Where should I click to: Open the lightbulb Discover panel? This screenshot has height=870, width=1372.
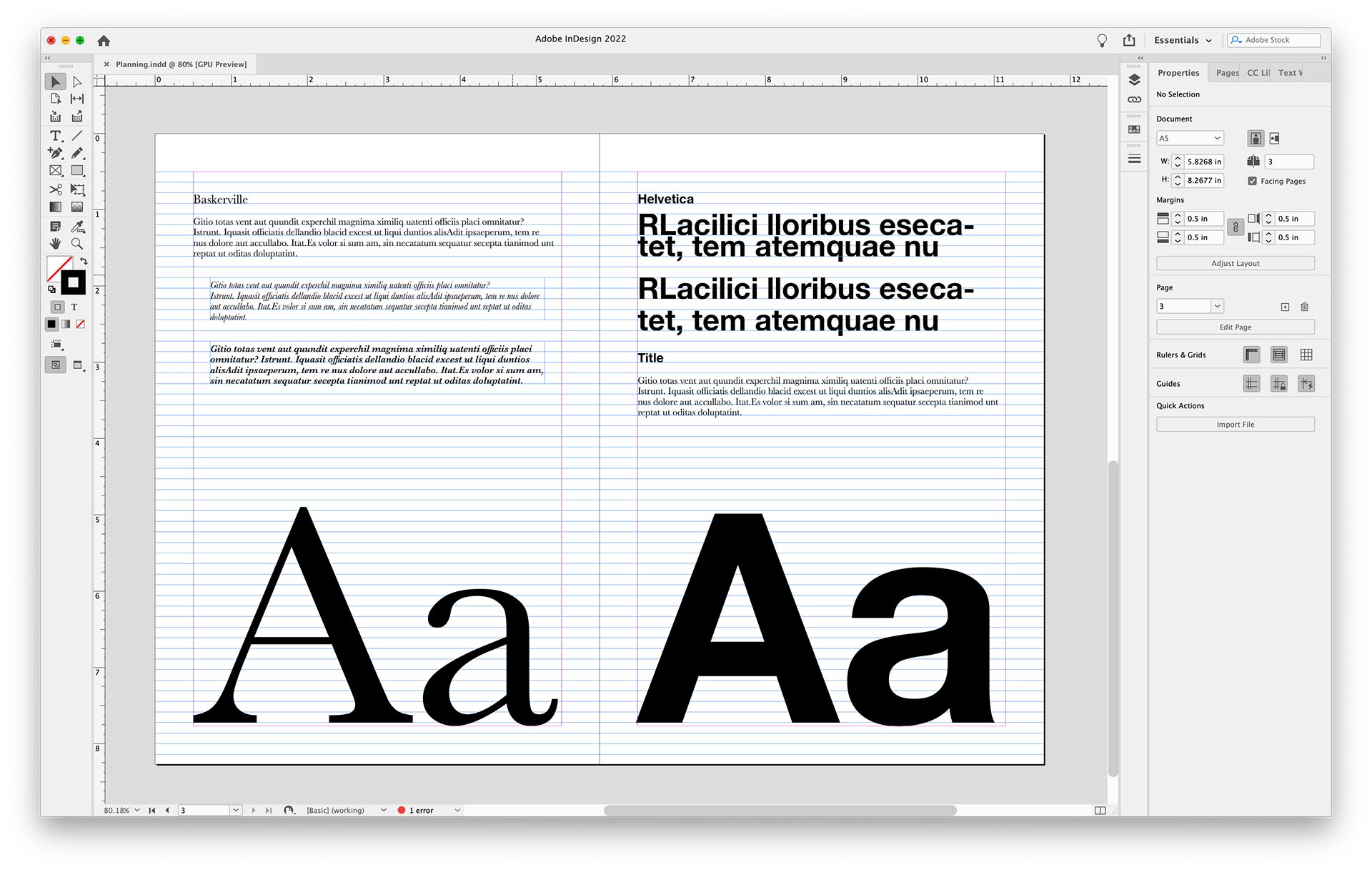click(x=1102, y=40)
